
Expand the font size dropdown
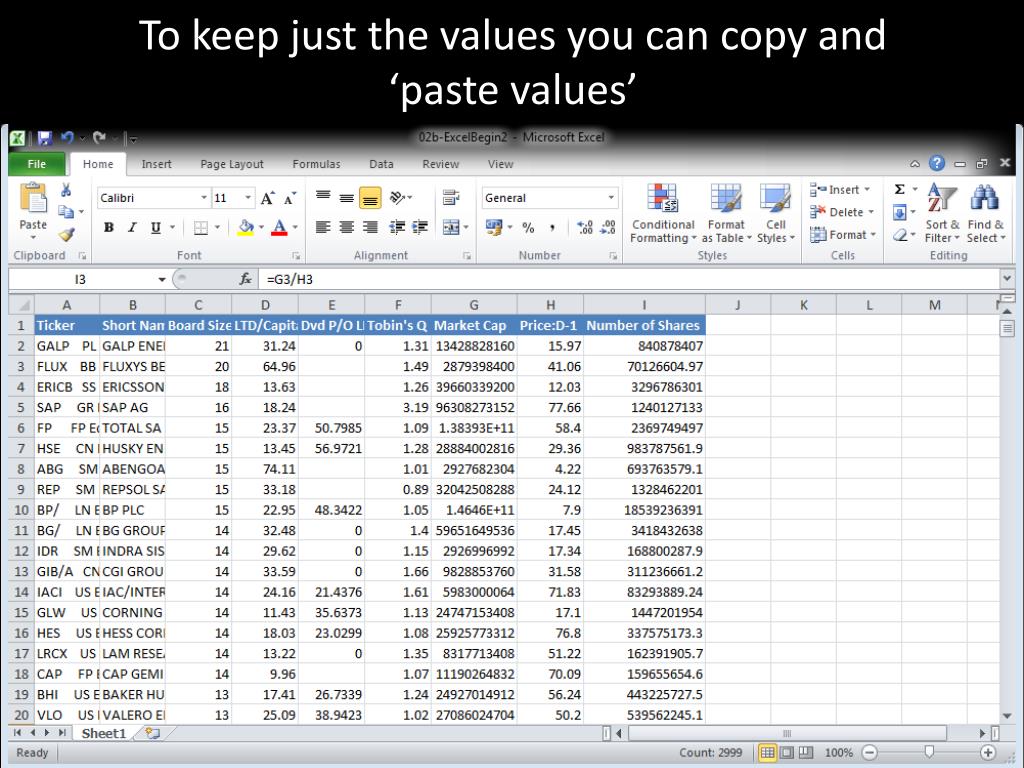pos(248,198)
